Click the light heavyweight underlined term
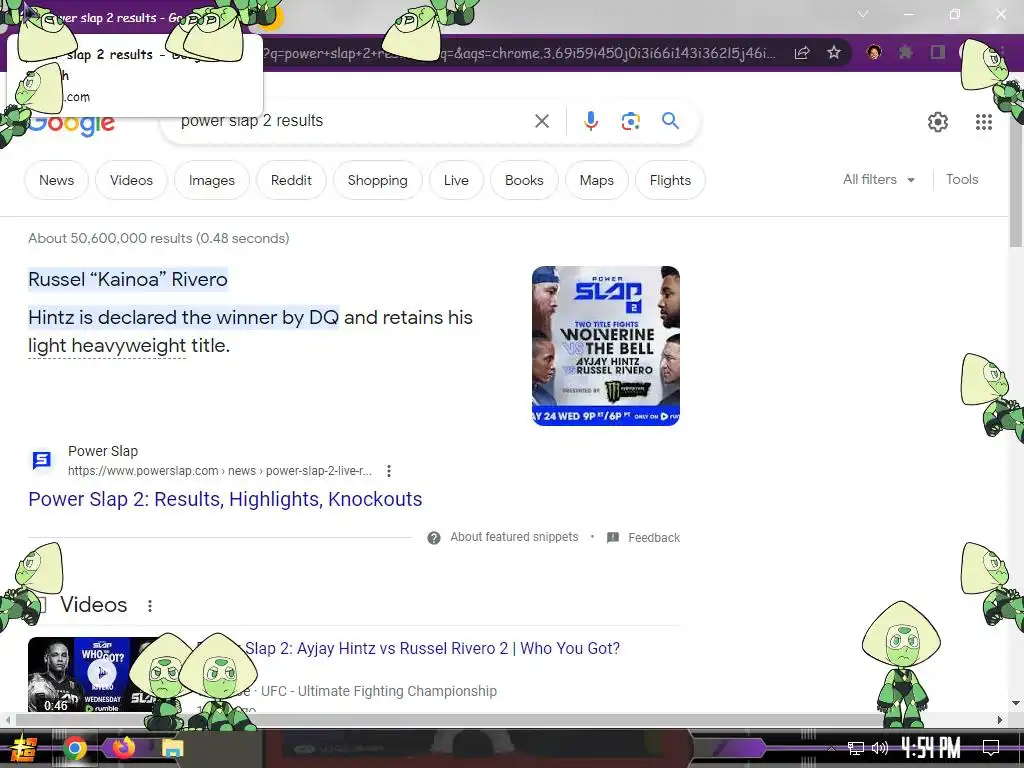The image size is (1024, 768). (x=107, y=345)
